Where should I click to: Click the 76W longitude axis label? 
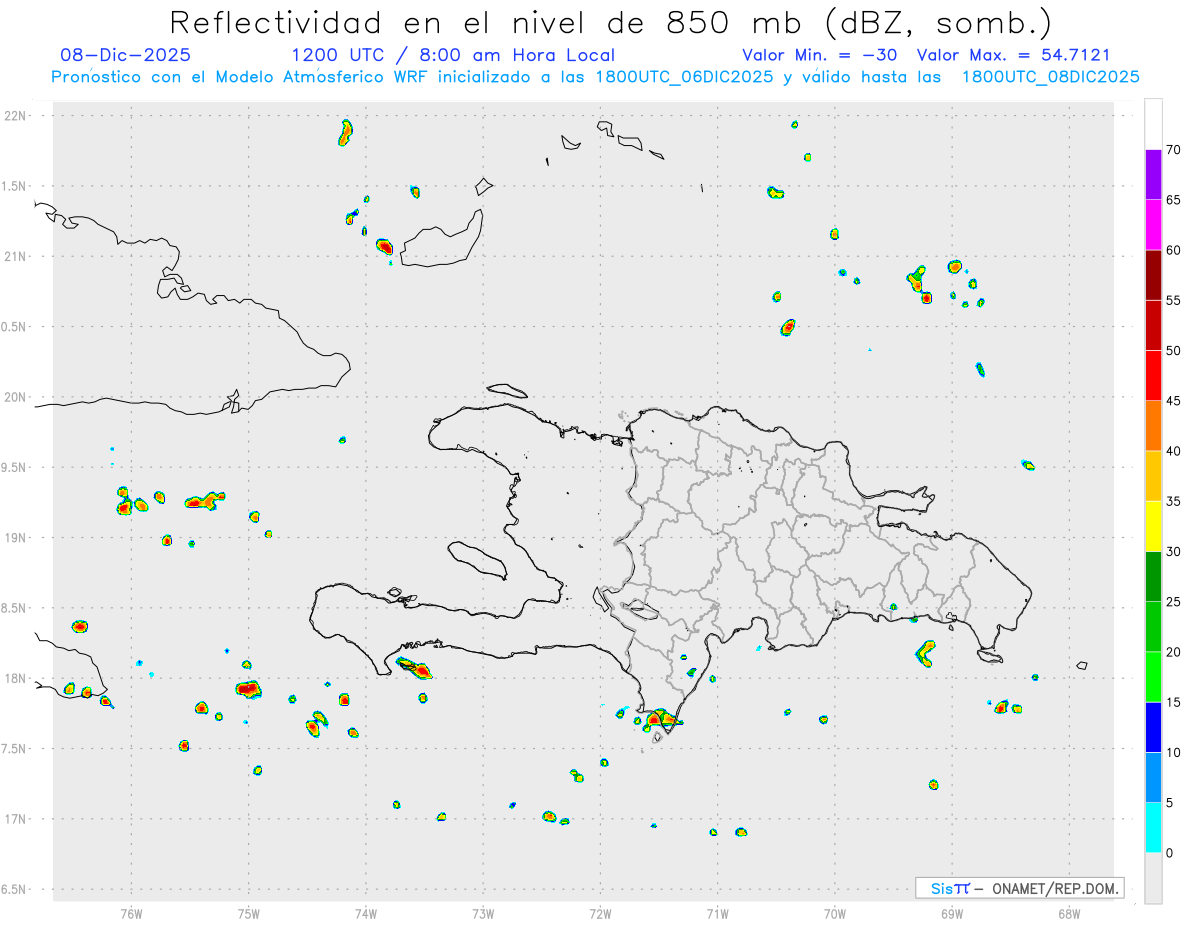tap(131, 913)
